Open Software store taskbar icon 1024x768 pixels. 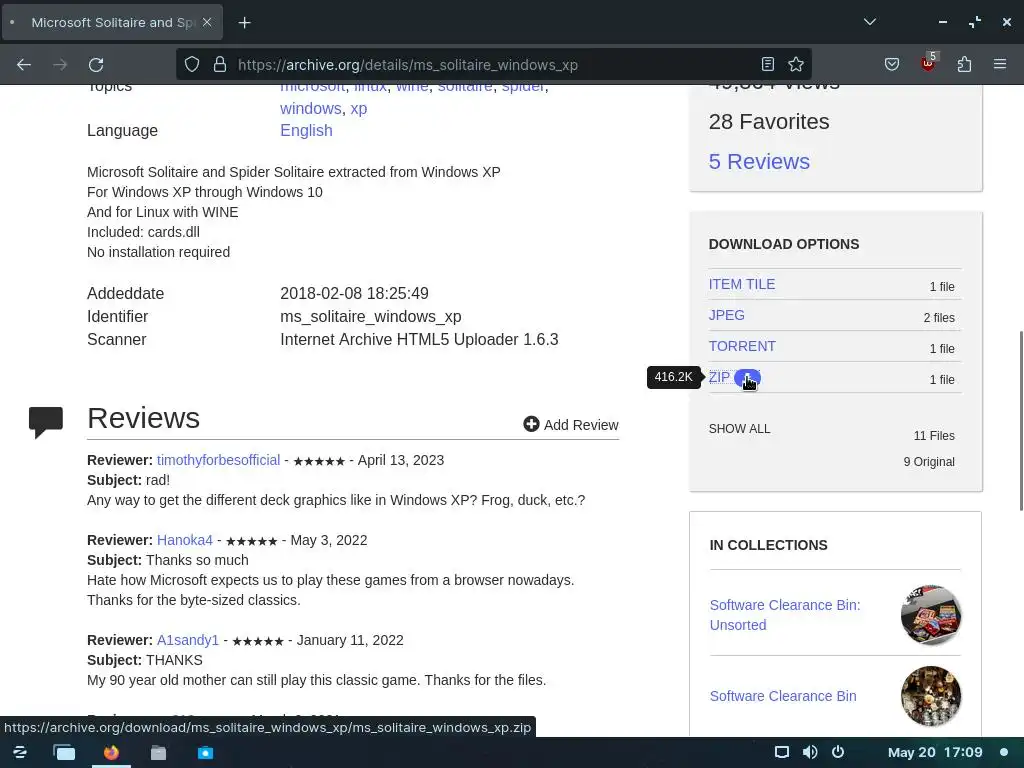point(205,752)
